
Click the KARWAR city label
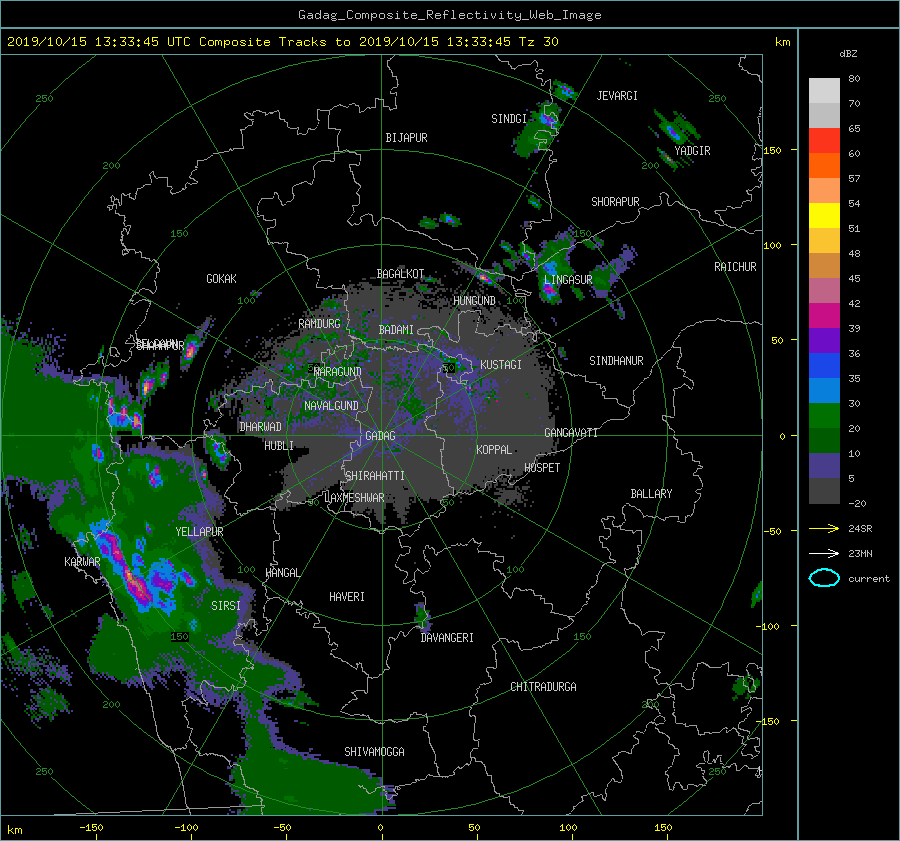pyautogui.click(x=82, y=562)
